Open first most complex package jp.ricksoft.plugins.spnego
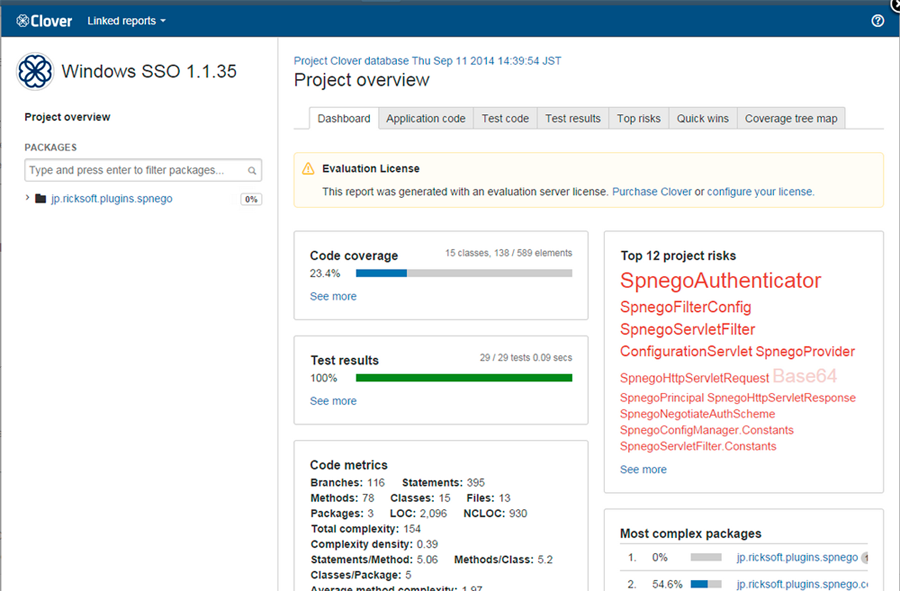 point(797,557)
